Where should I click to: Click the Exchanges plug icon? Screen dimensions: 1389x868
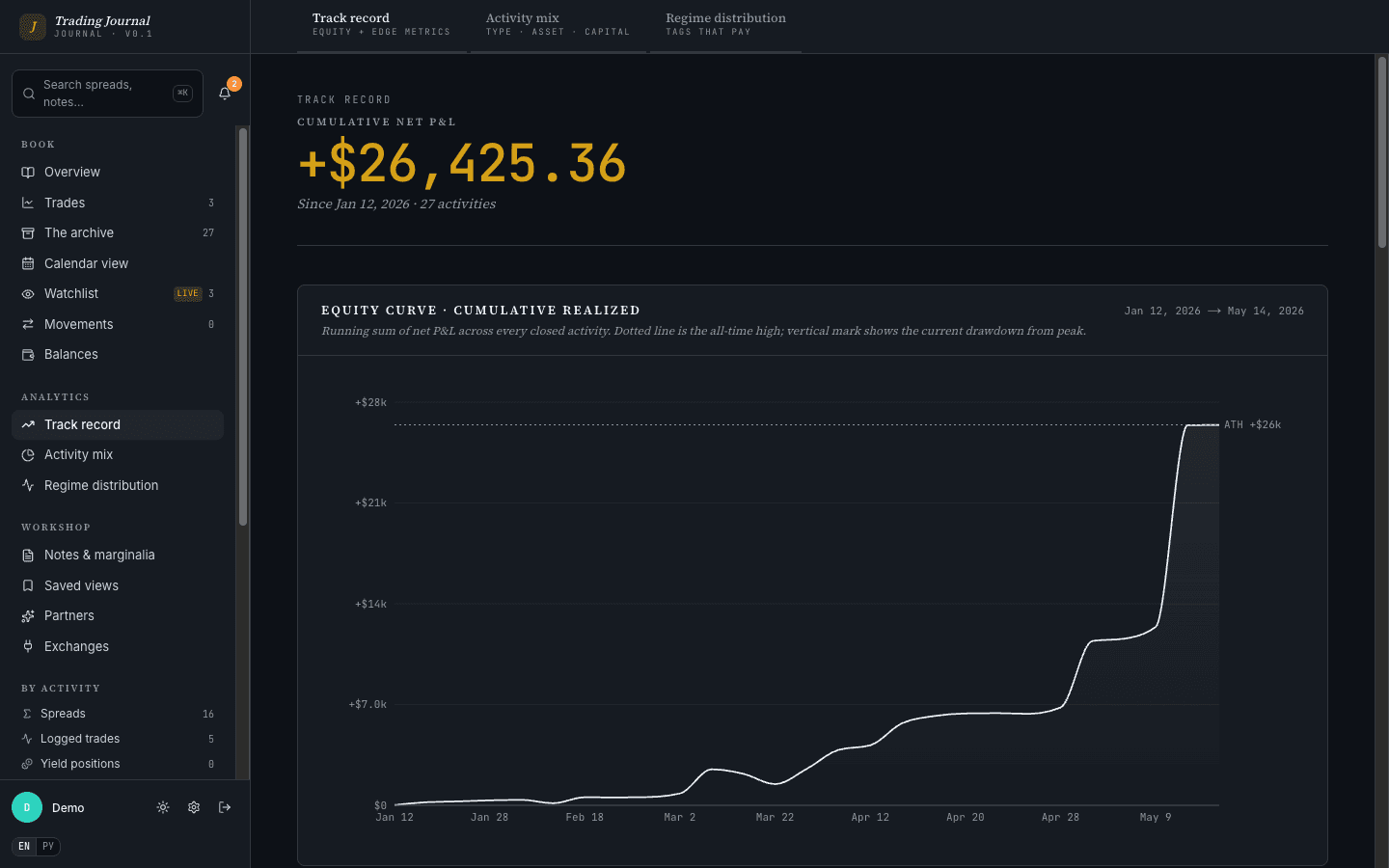coord(28,646)
